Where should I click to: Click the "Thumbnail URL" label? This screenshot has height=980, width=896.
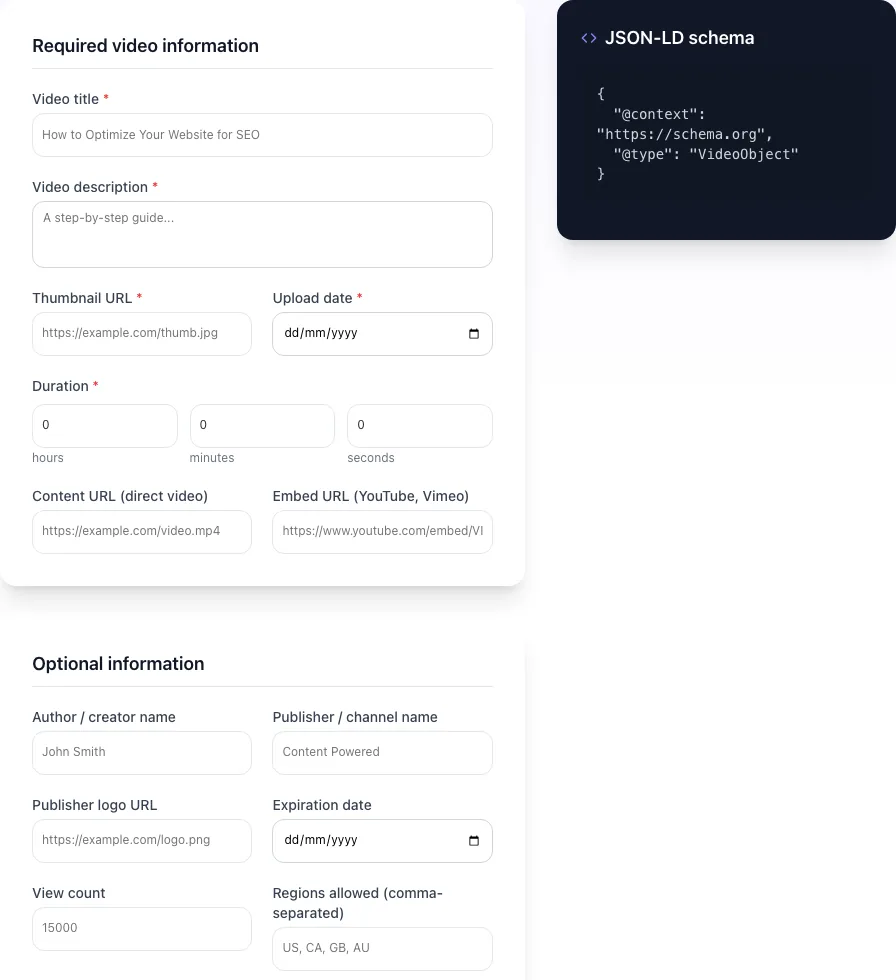82,298
